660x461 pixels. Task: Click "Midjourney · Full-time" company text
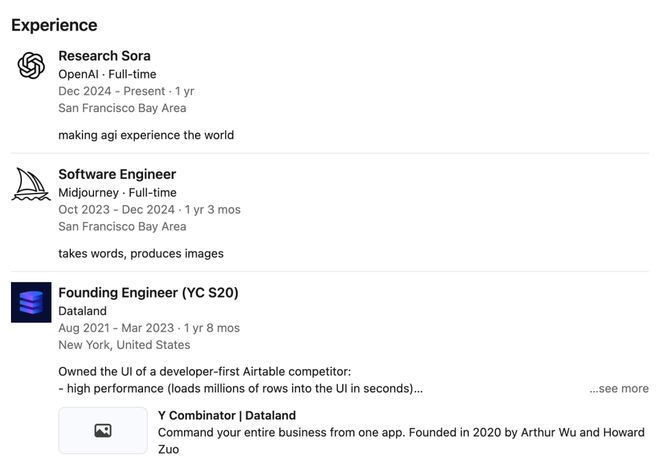click(117, 192)
